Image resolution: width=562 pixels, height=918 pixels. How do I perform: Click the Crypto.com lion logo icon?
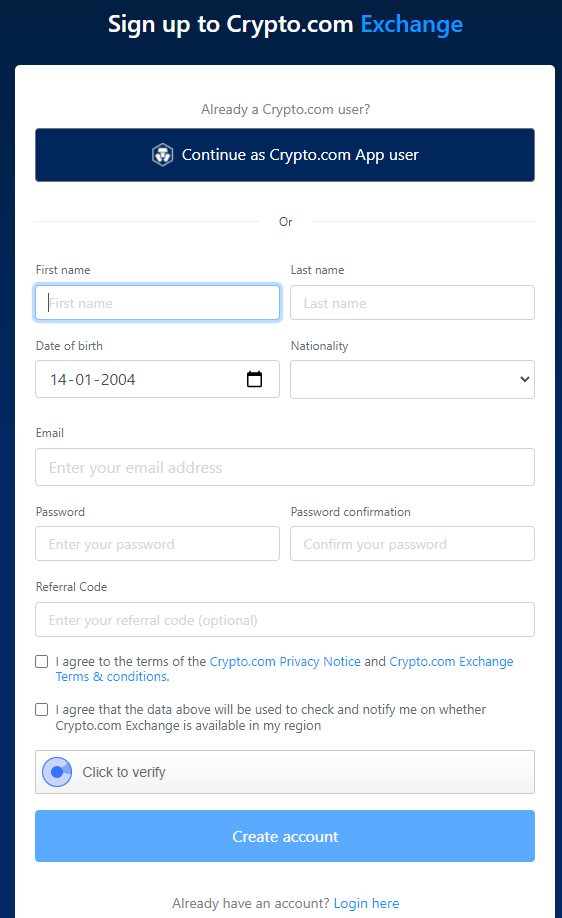tap(162, 155)
